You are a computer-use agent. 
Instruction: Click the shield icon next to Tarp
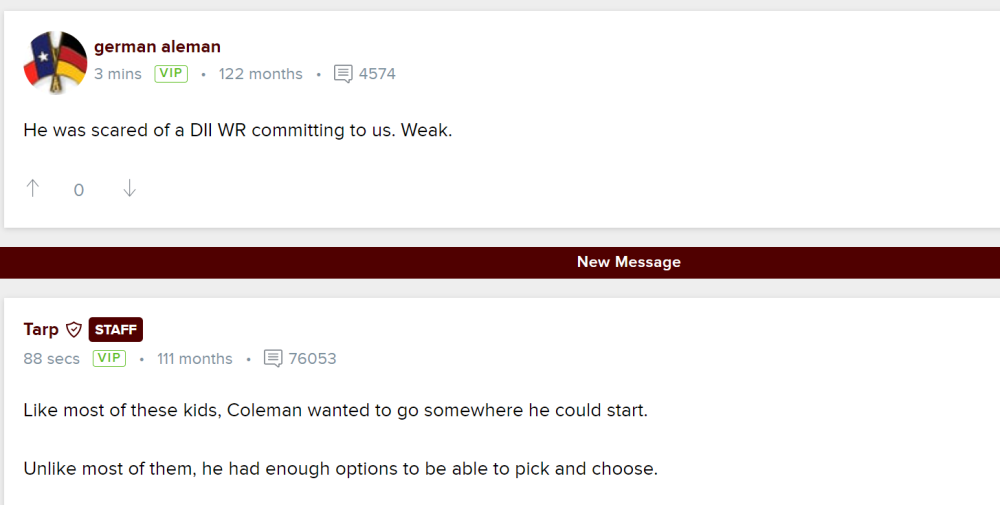[74, 330]
